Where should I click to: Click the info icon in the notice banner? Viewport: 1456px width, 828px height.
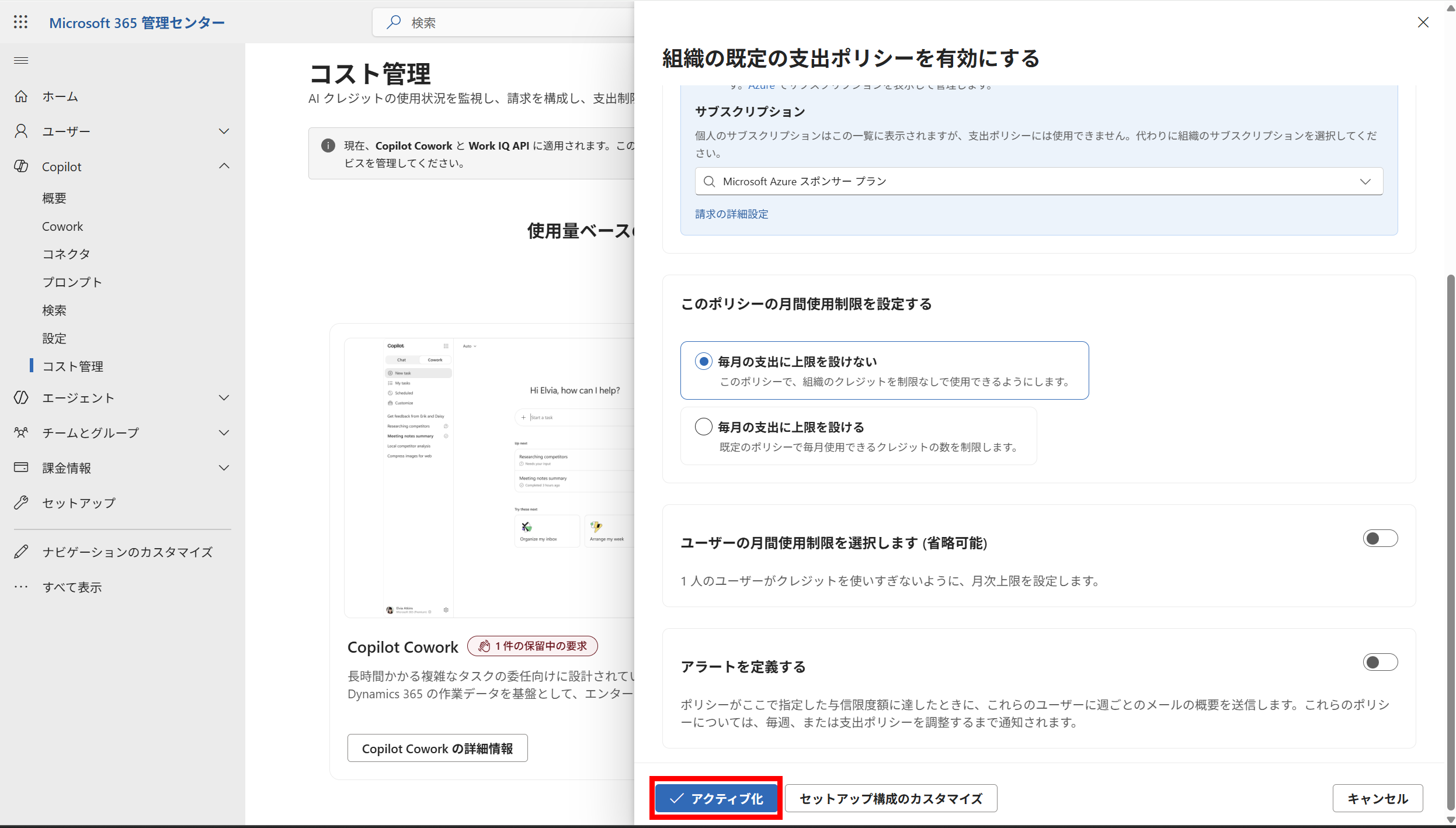pos(328,145)
